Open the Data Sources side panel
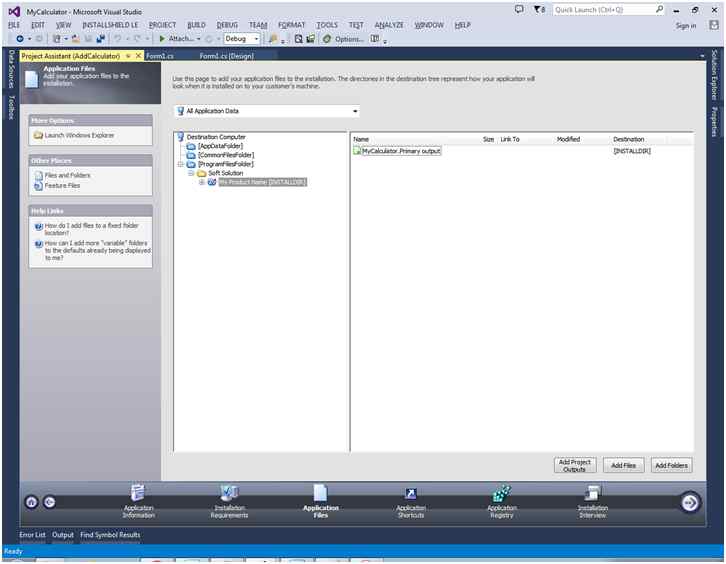Screen dimensions: 726x564 pyautogui.click(x=12, y=69)
